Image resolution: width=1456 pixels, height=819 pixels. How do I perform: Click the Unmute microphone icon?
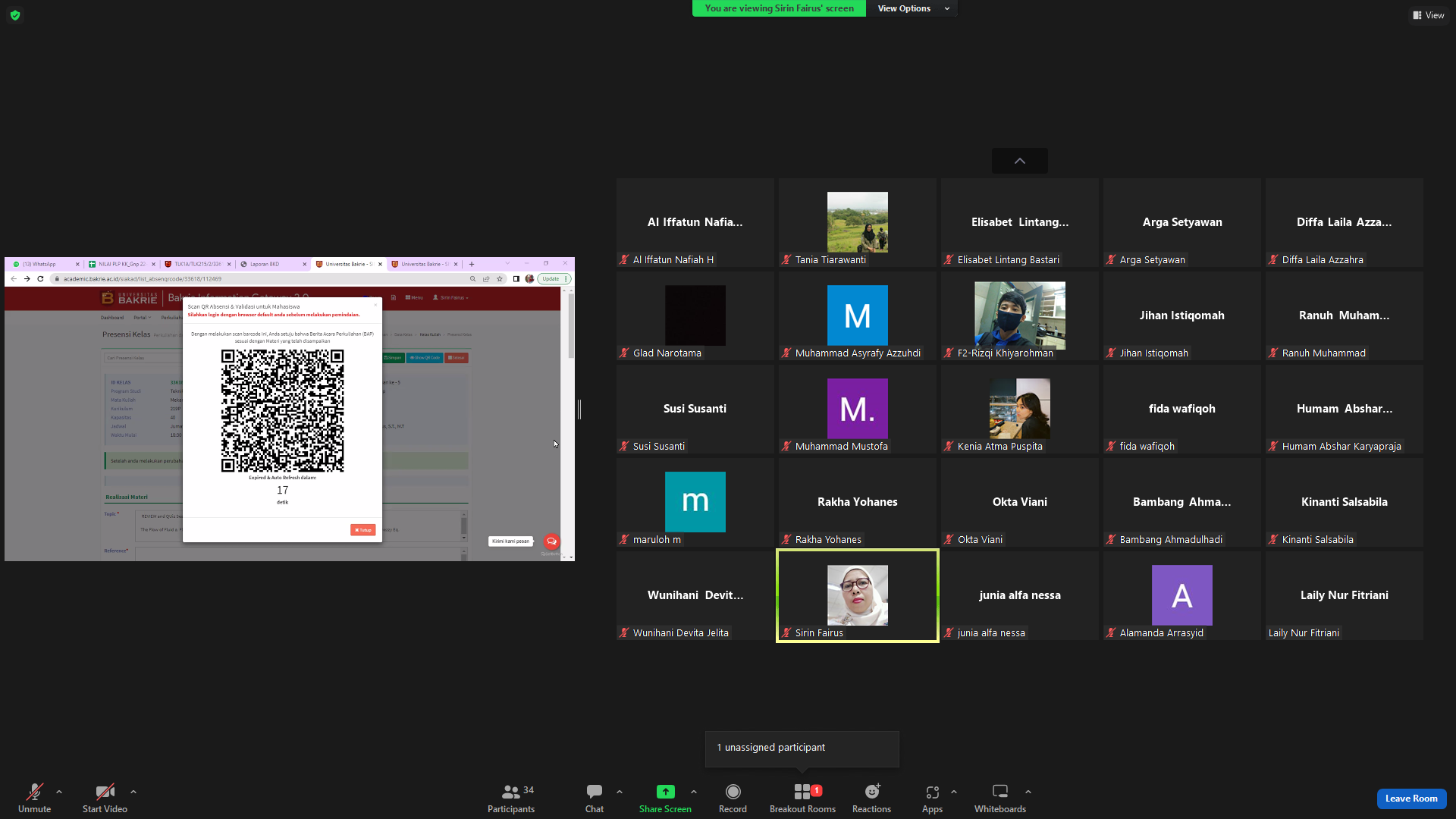point(34,792)
